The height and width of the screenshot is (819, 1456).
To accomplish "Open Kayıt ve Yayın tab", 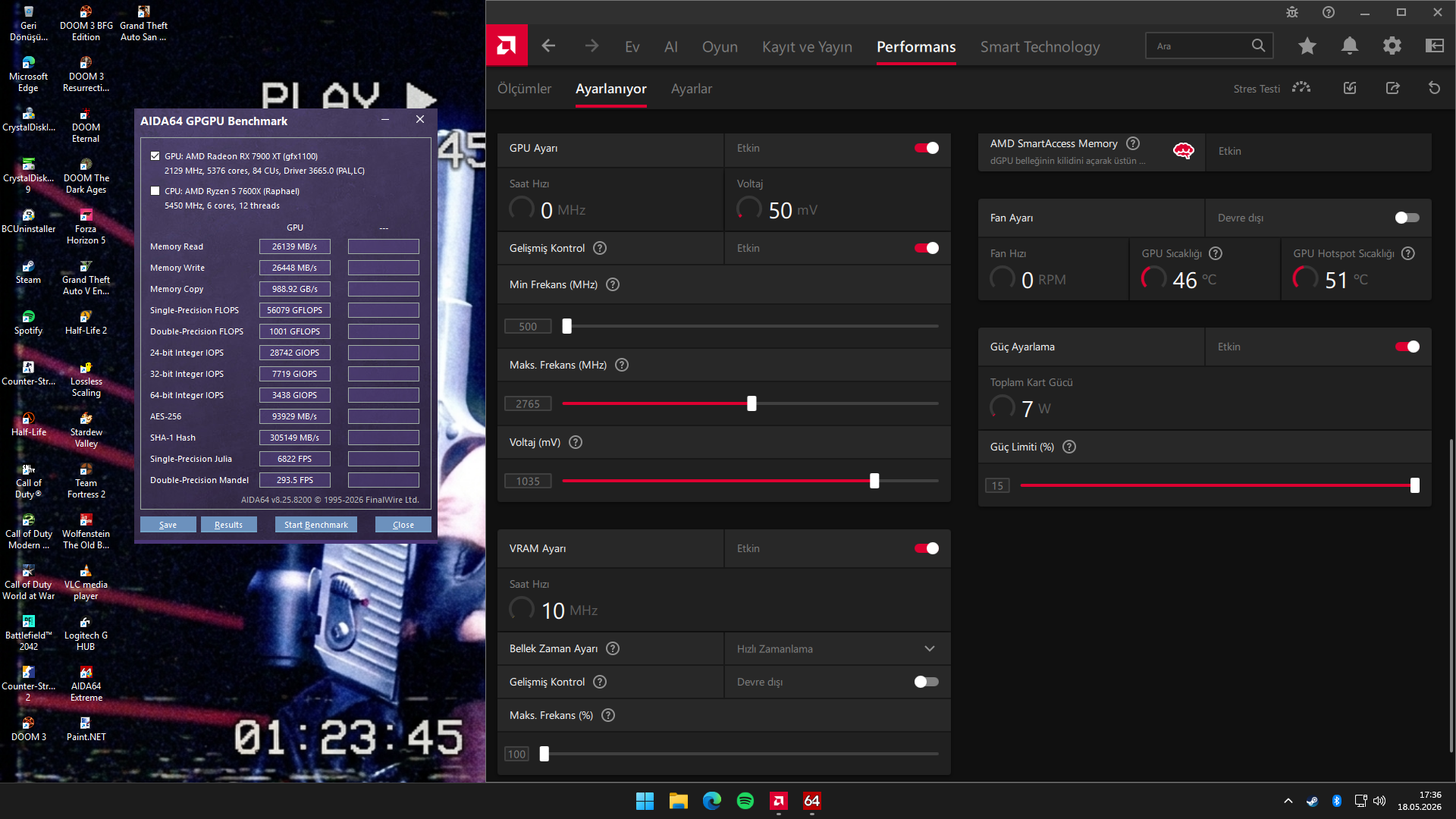I will pyautogui.click(x=807, y=46).
